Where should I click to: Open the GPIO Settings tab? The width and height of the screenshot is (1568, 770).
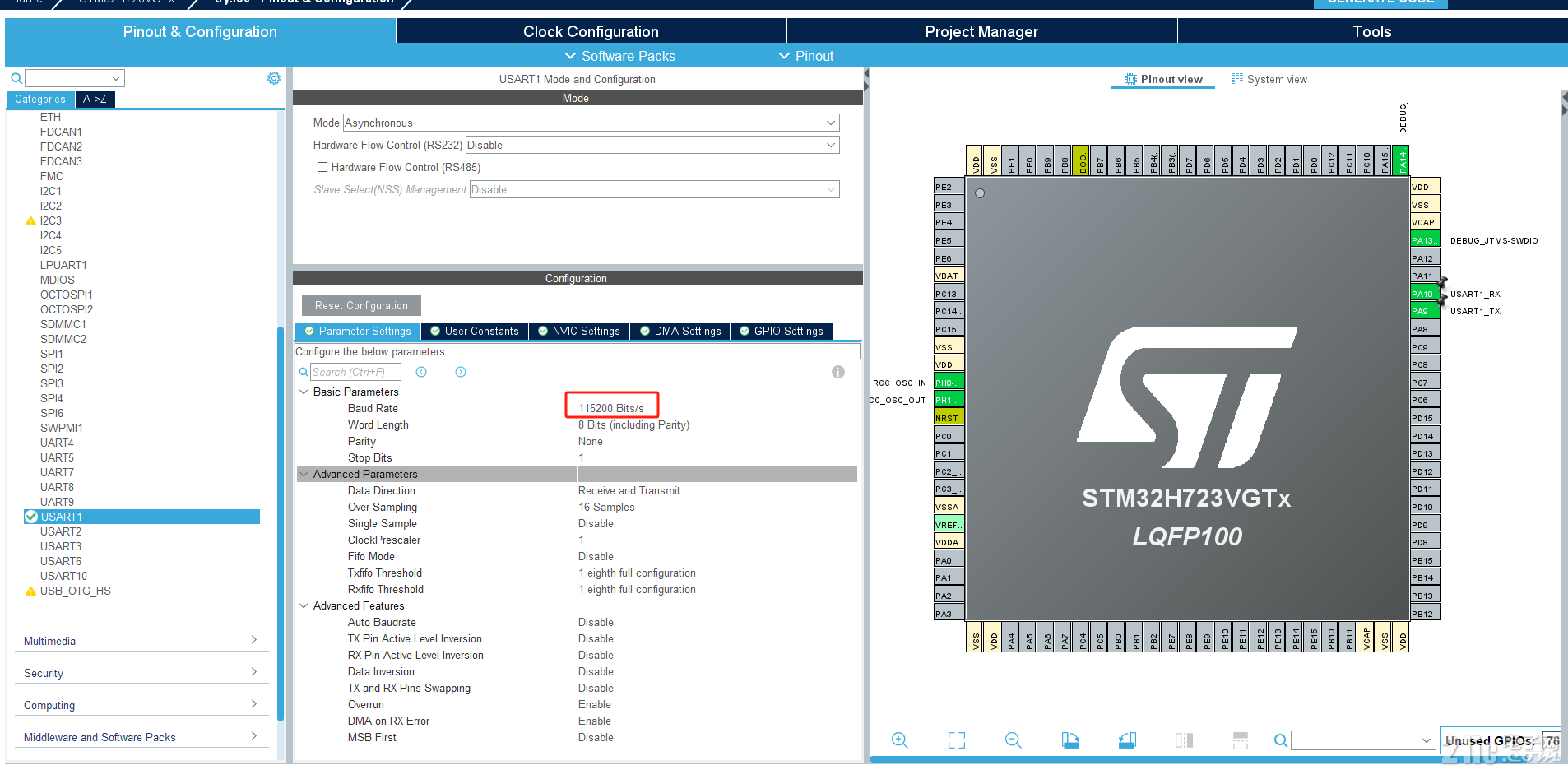coord(782,331)
